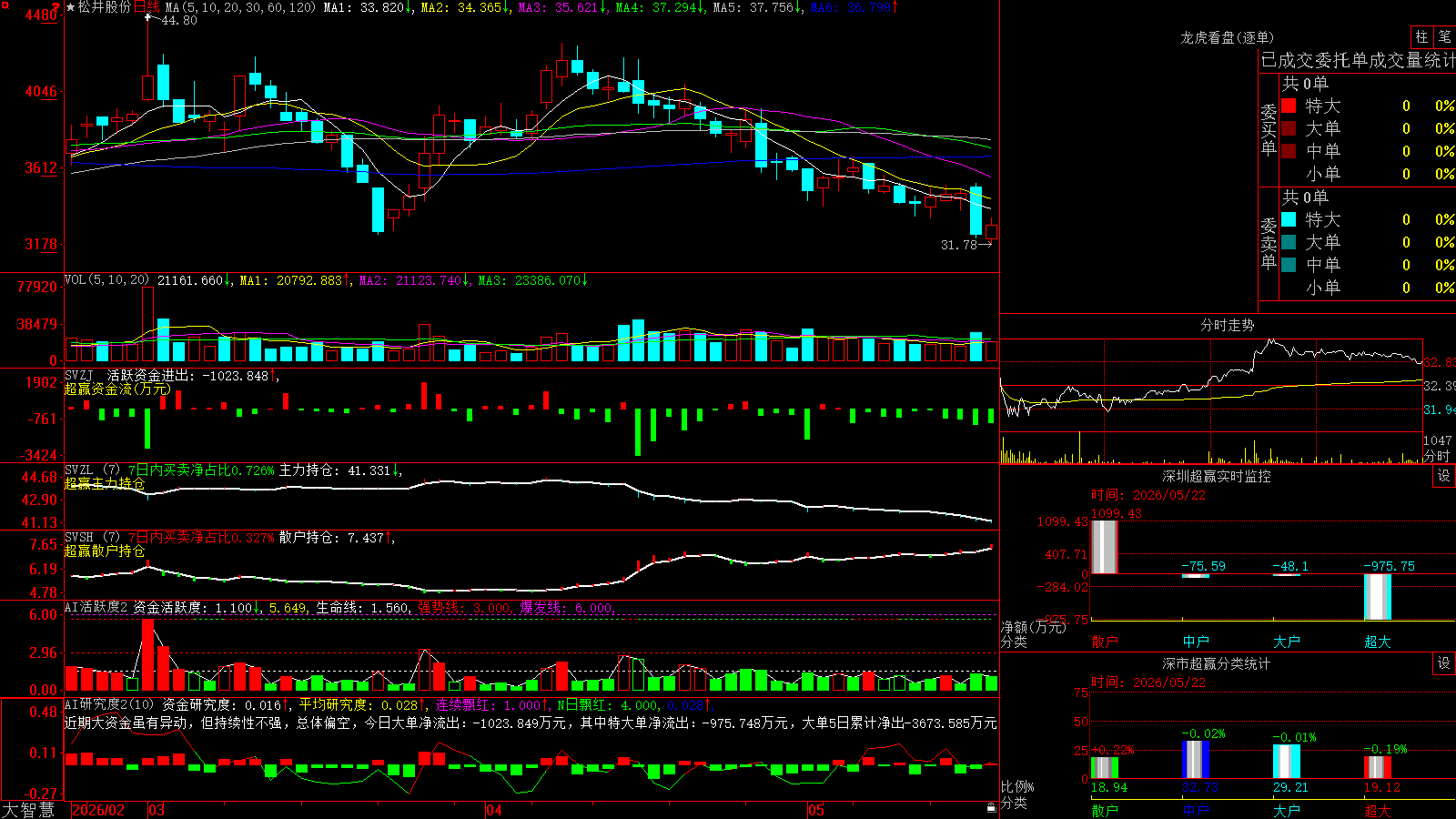The image size is (1456, 819).
Task: Select the 超大 category under 深圳超赢实时监控
Action: click(1378, 642)
